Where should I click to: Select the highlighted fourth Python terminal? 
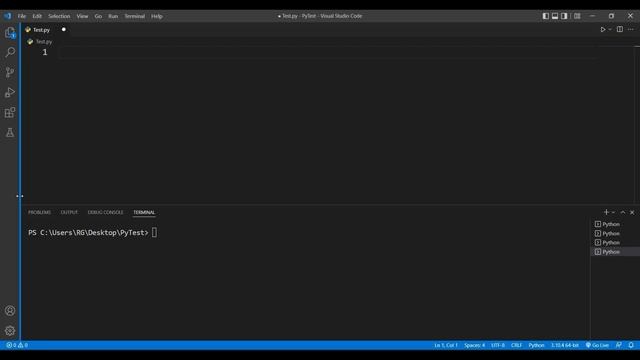pos(615,252)
